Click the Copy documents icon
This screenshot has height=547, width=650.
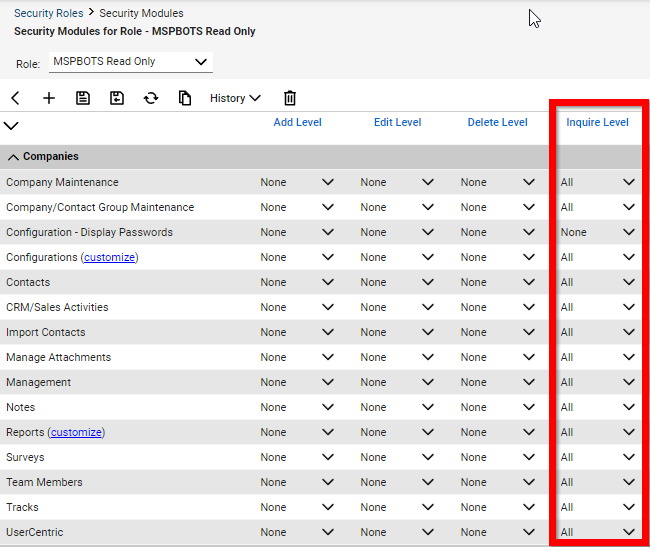(185, 98)
